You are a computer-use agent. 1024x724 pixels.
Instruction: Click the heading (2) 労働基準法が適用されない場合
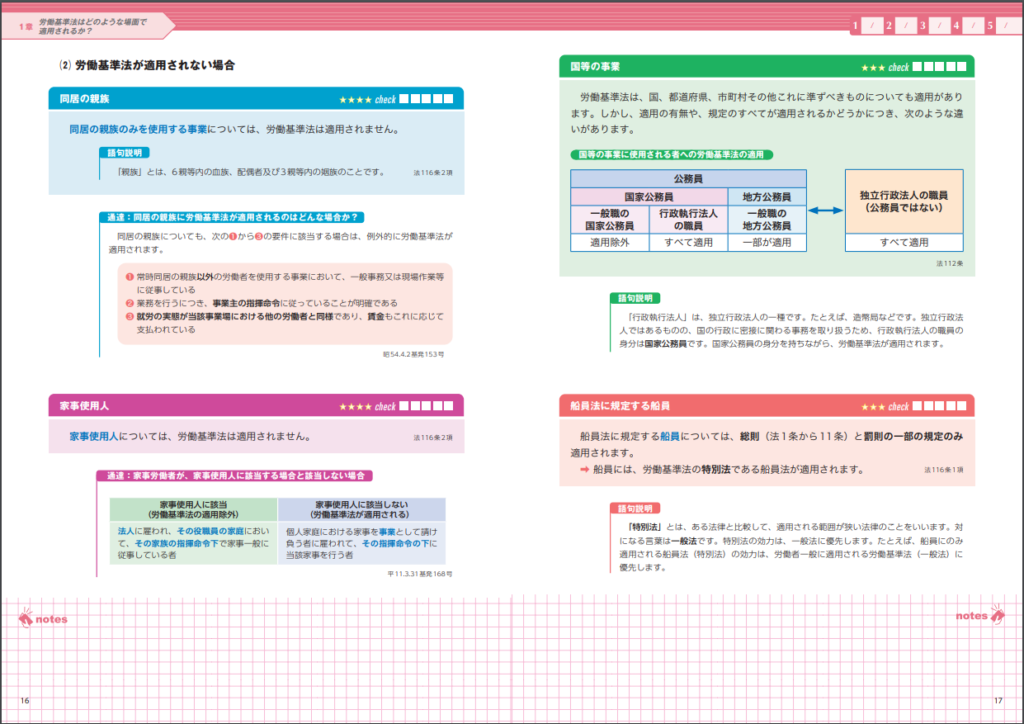click(147, 65)
